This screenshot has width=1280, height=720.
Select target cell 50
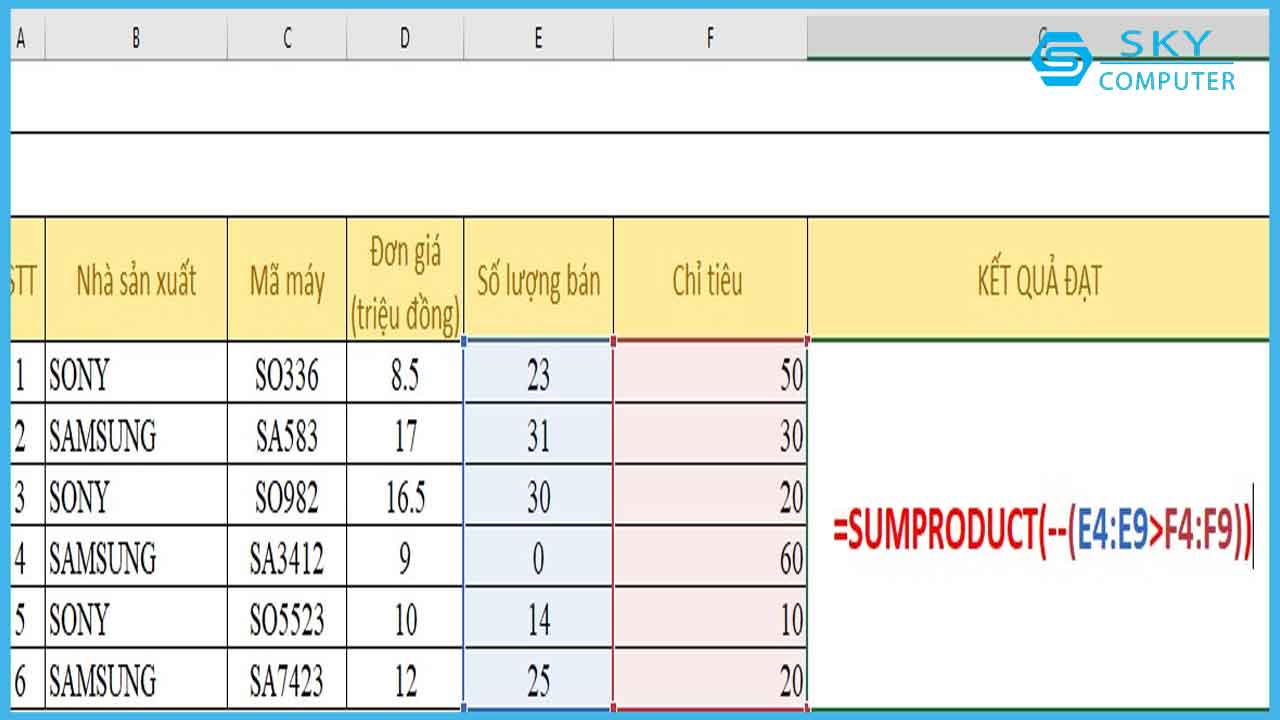pyautogui.click(x=710, y=374)
